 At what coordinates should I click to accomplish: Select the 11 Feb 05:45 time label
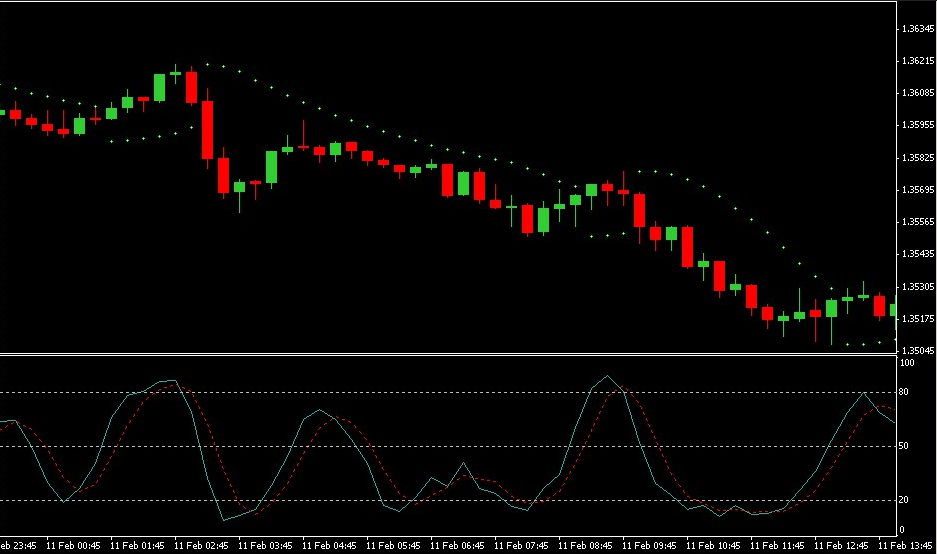click(x=393, y=546)
